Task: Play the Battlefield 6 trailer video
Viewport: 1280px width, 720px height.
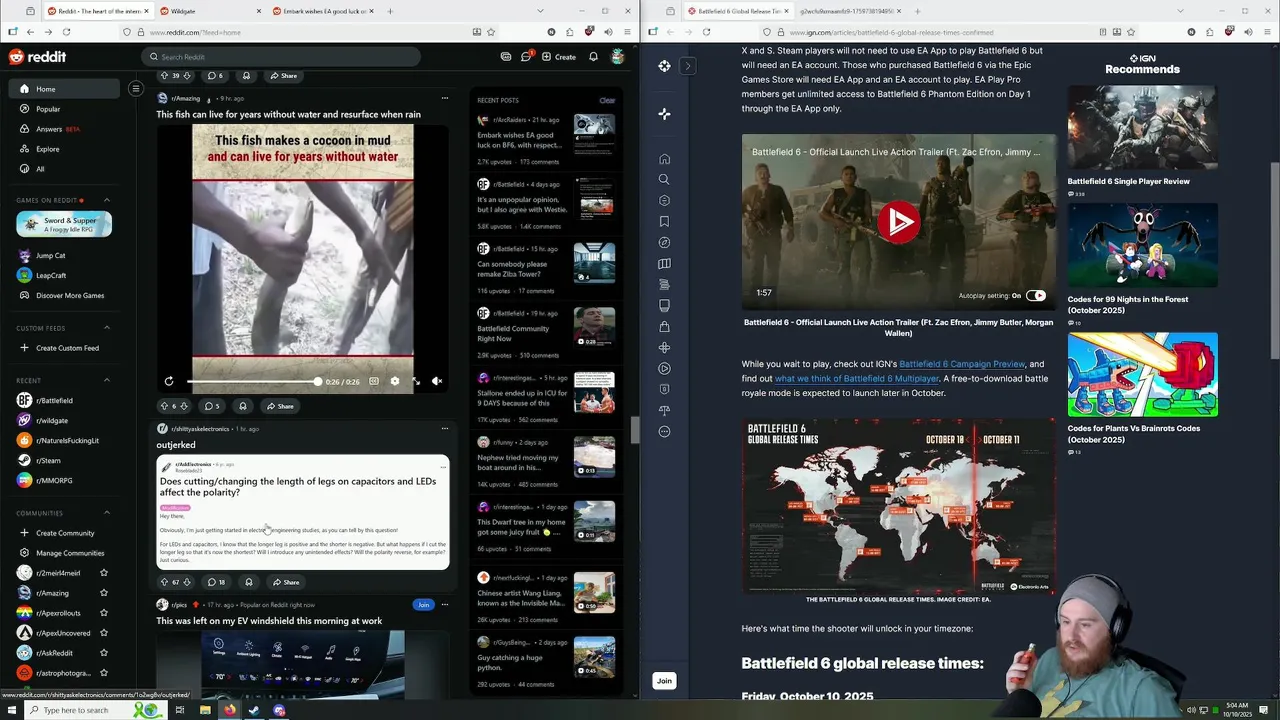Action: 898,221
